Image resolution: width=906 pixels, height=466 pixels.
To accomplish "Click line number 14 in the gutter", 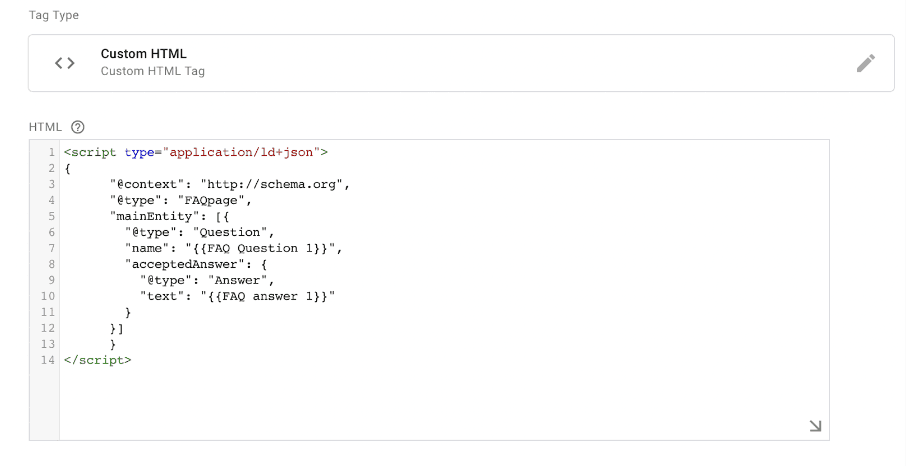I will pos(47,360).
